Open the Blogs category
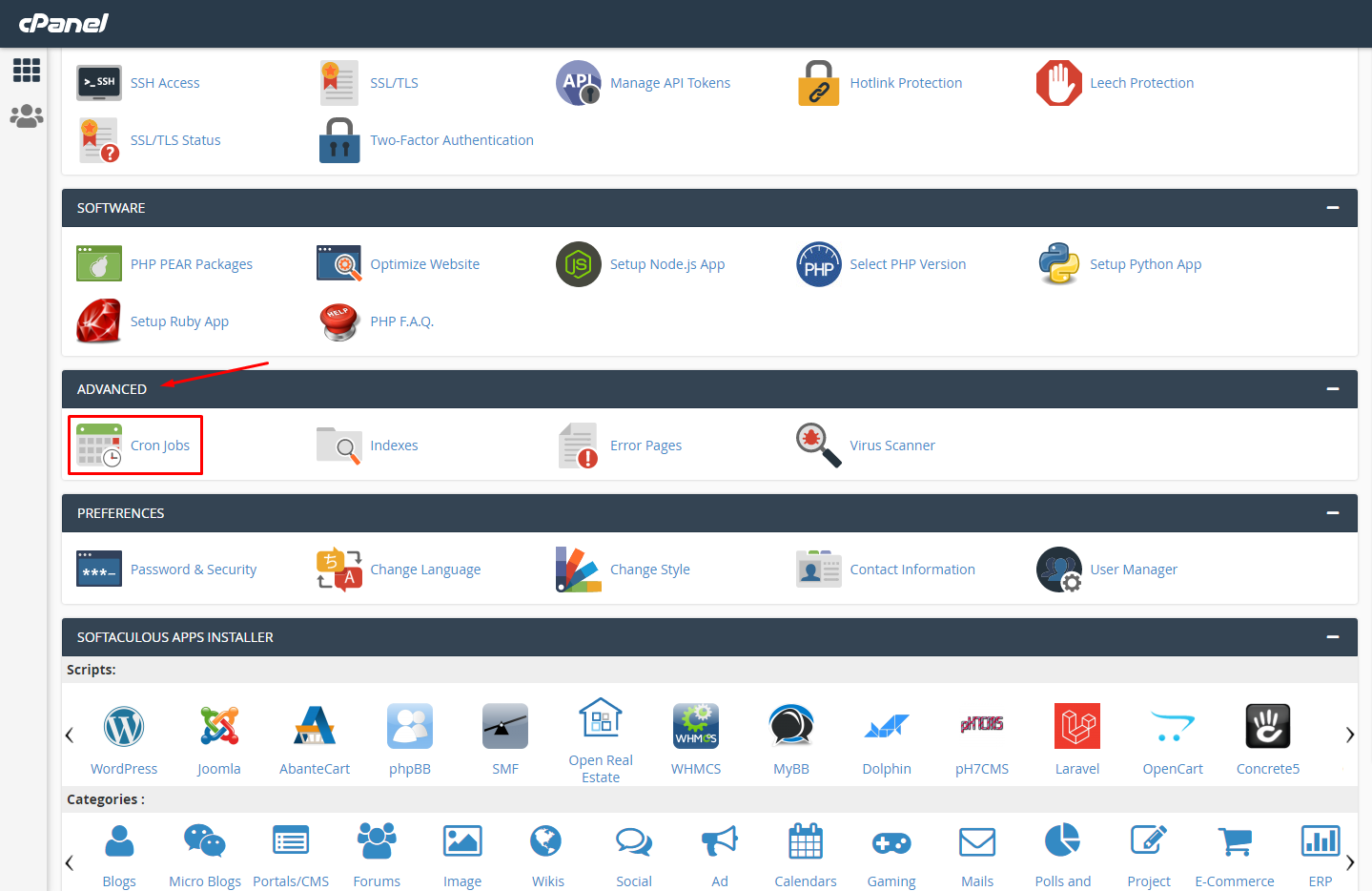 119,856
